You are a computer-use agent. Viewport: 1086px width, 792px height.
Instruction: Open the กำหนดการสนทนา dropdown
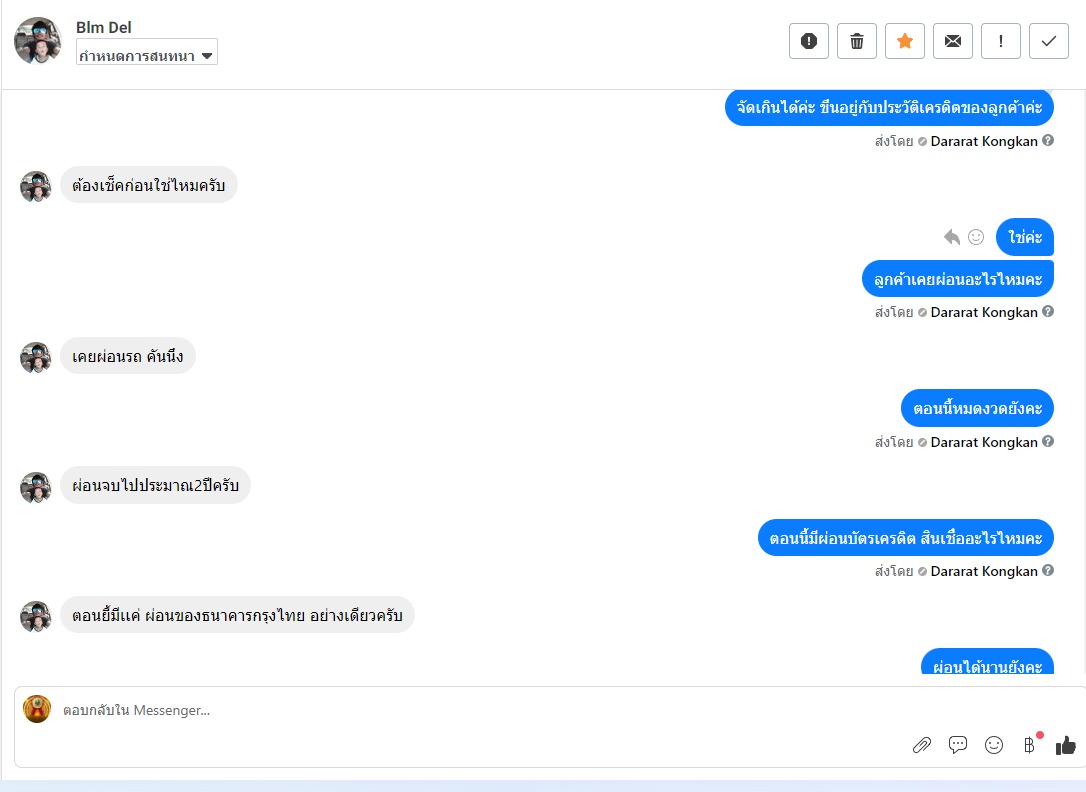click(147, 53)
